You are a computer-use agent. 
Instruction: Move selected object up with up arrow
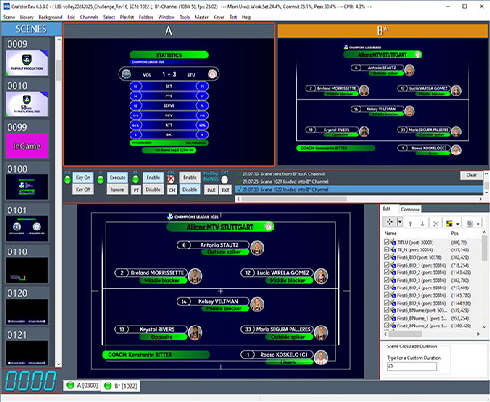pyautogui.click(x=410, y=224)
